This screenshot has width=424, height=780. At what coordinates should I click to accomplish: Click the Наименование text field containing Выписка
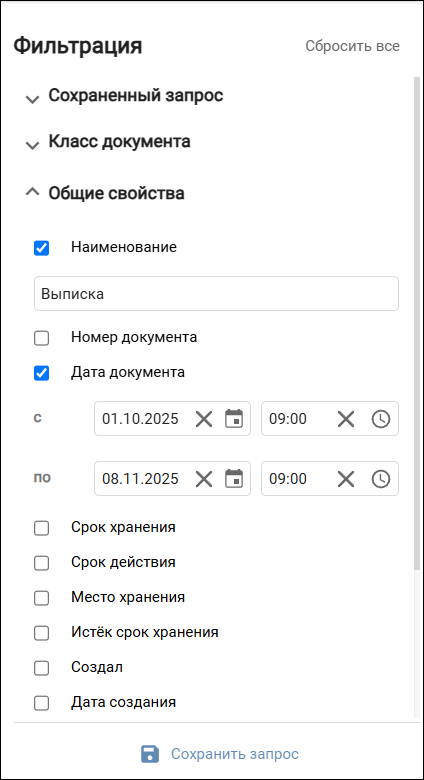coord(216,293)
